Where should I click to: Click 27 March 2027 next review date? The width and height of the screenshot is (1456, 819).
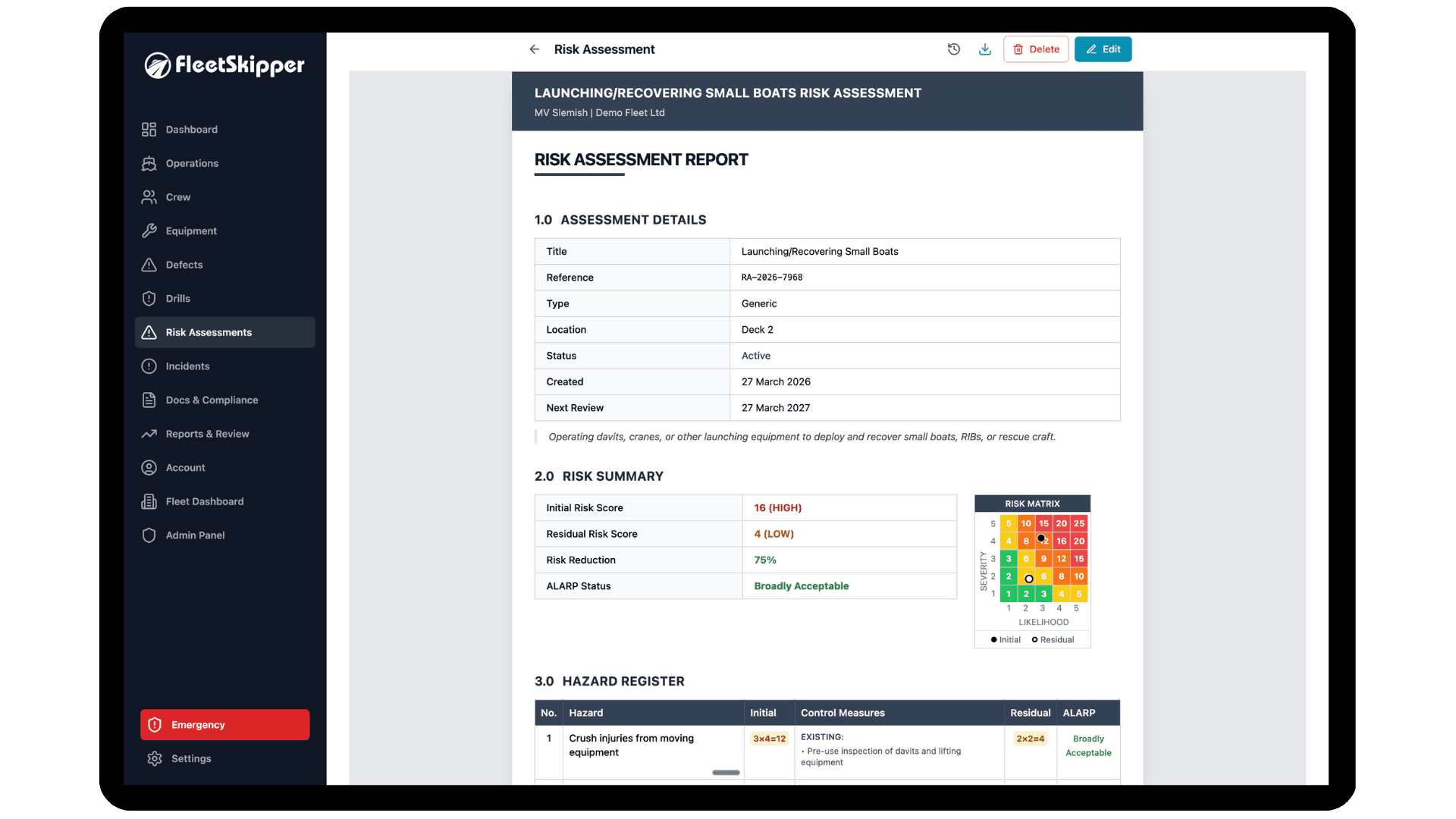[776, 408]
